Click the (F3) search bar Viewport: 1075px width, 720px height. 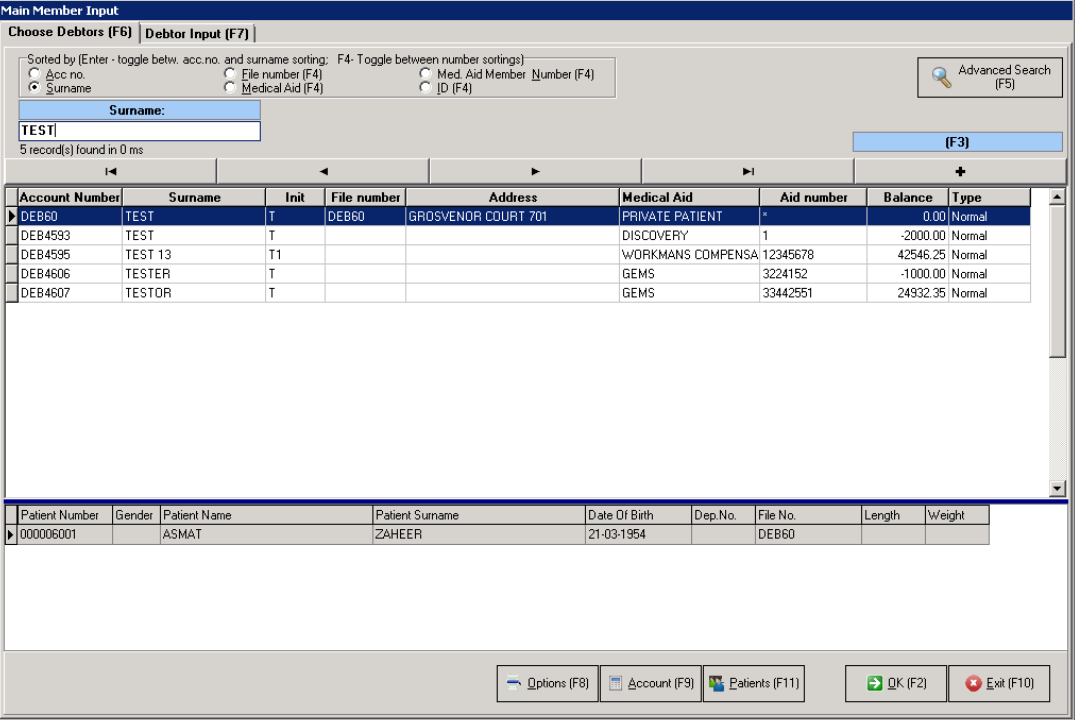click(955, 141)
